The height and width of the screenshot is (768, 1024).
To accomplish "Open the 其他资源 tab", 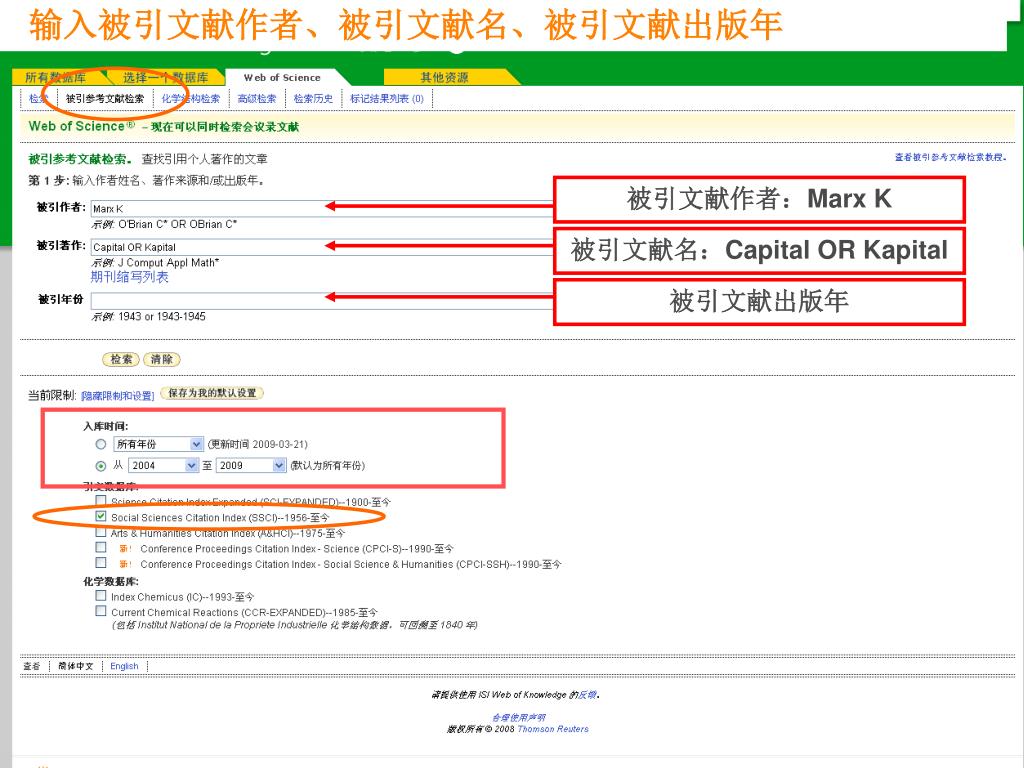I will [x=444, y=78].
